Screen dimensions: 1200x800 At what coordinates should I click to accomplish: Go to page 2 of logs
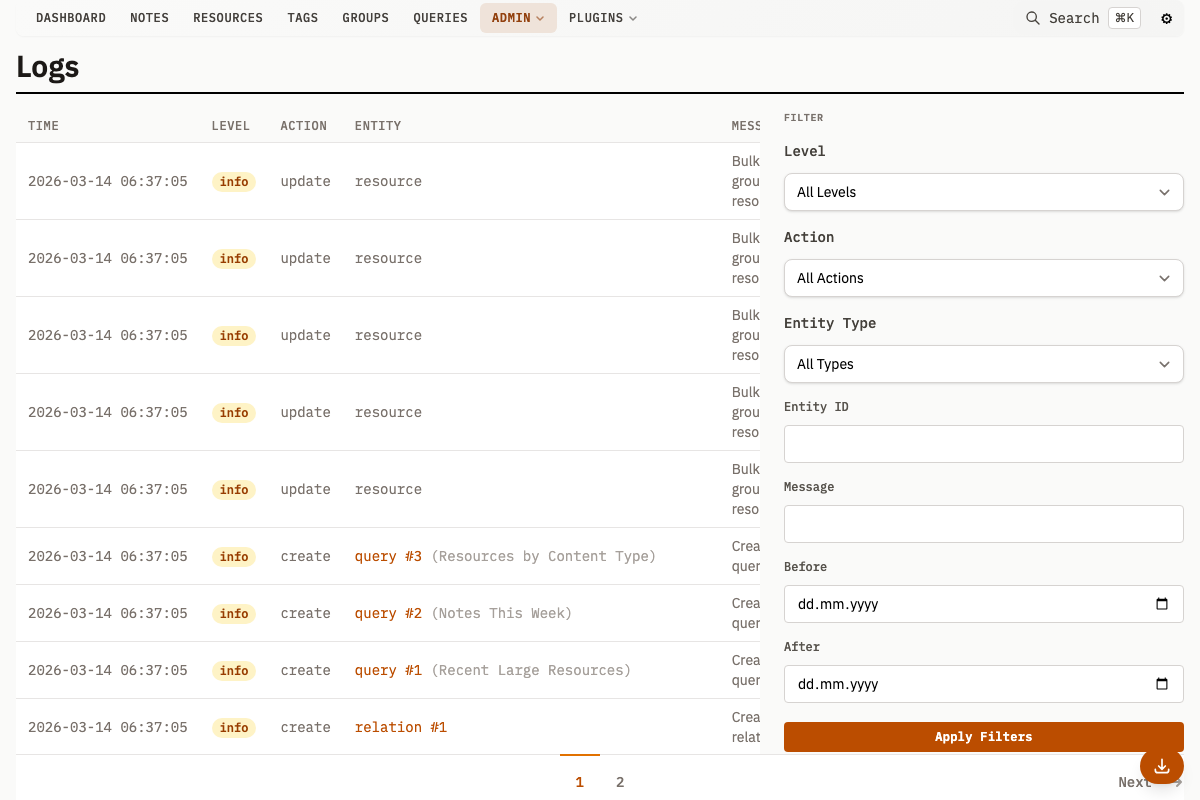(x=620, y=782)
